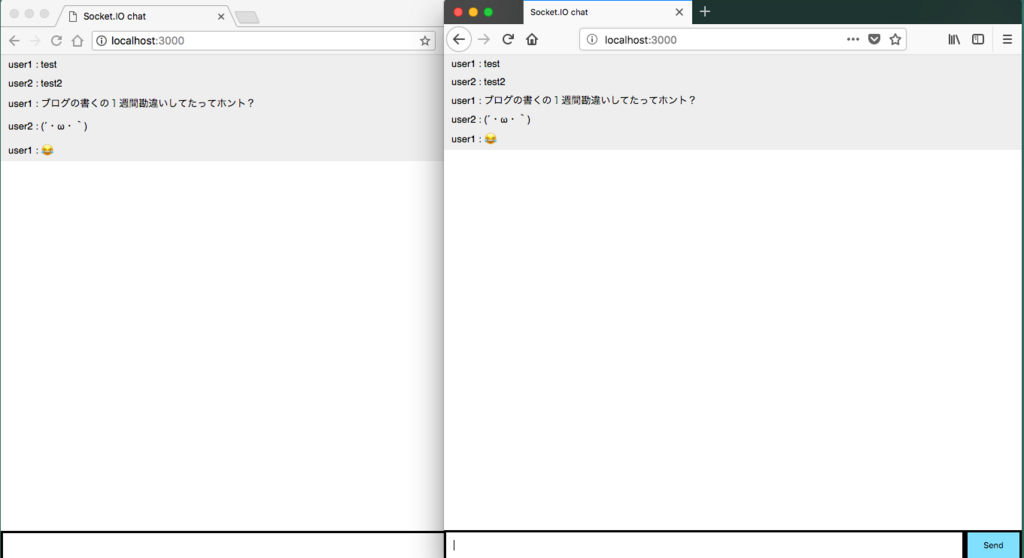
Task: Open the Firefox hamburger menu
Action: coord(1007,39)
